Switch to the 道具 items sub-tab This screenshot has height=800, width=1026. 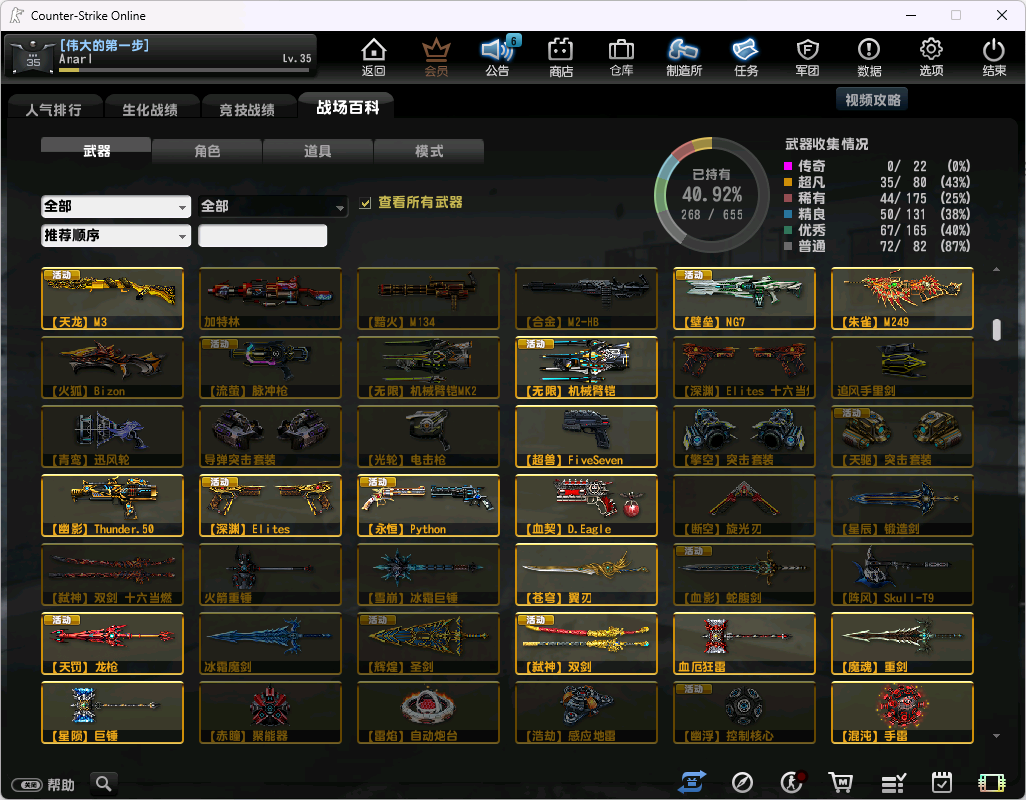pos(317,150)
